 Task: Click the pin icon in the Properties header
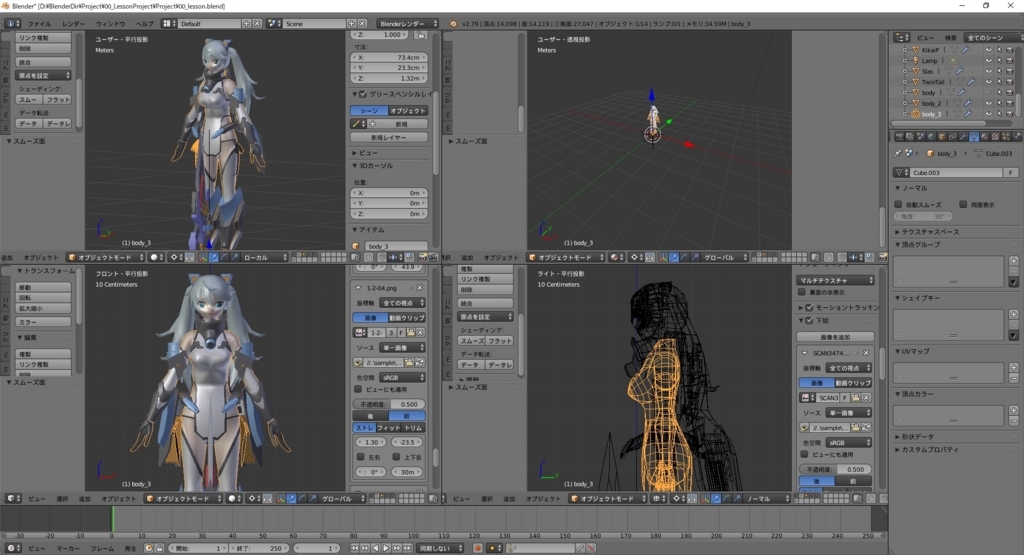tap(898, 153)
